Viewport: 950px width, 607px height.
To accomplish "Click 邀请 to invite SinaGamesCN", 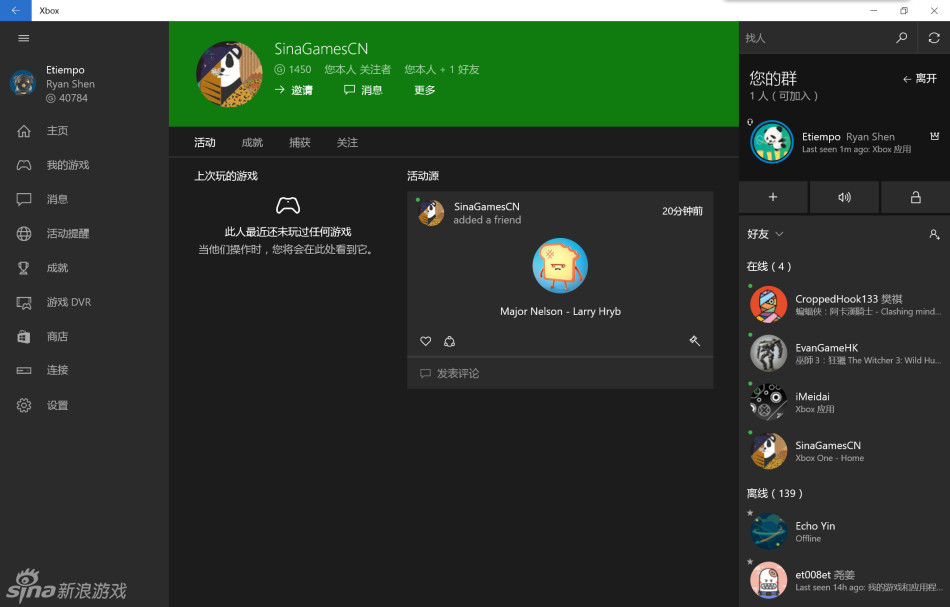I will [x=293, y=90].
